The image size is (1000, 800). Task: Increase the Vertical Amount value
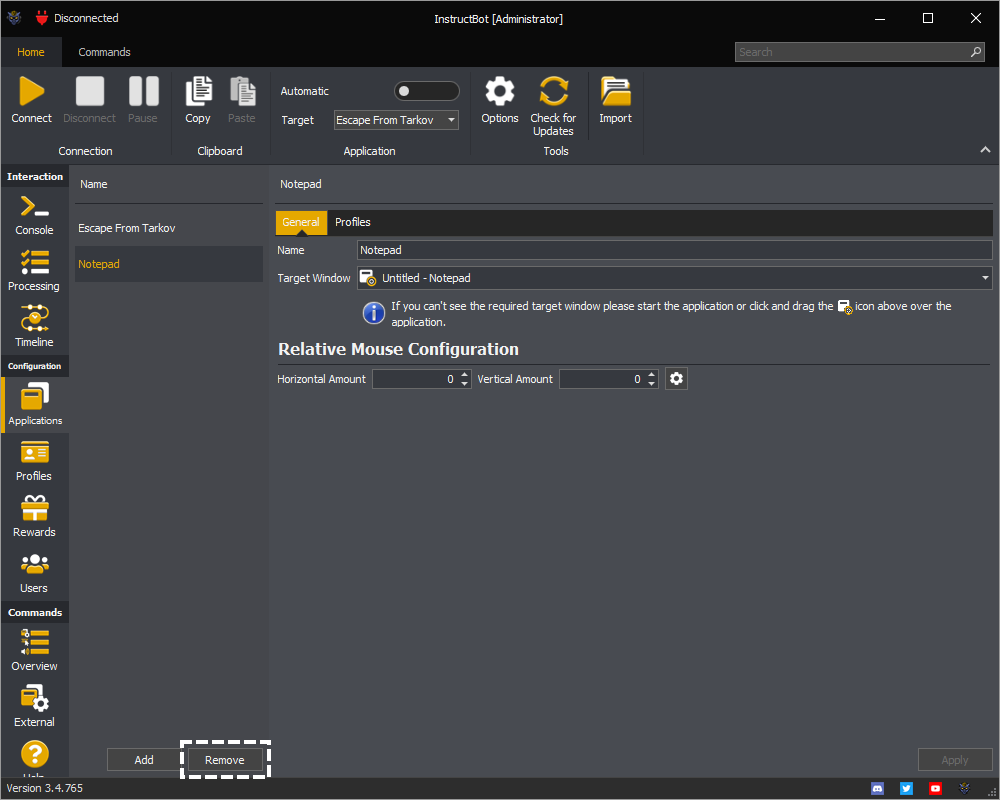tap(651, 374)
